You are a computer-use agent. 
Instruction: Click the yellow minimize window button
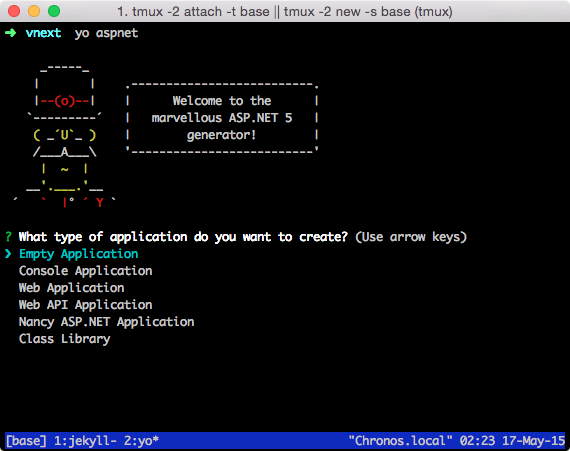[34, 11]
